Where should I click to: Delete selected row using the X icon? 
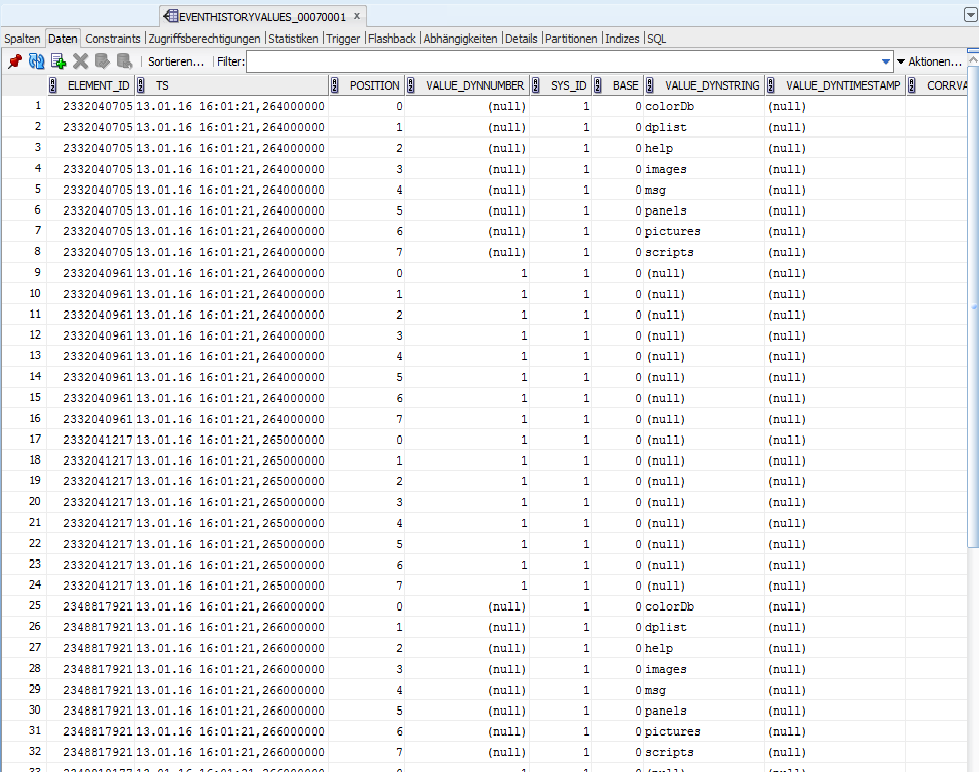[81, 61]
